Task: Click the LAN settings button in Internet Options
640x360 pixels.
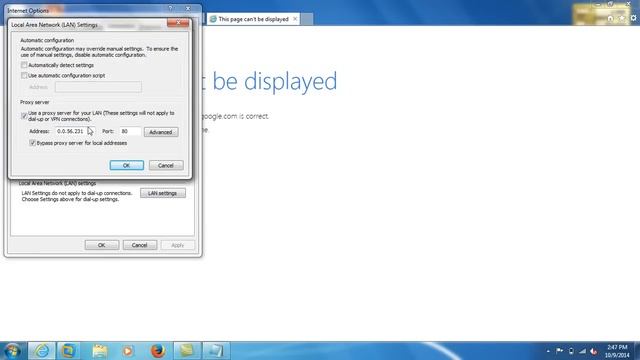Action: pos(162,193)
